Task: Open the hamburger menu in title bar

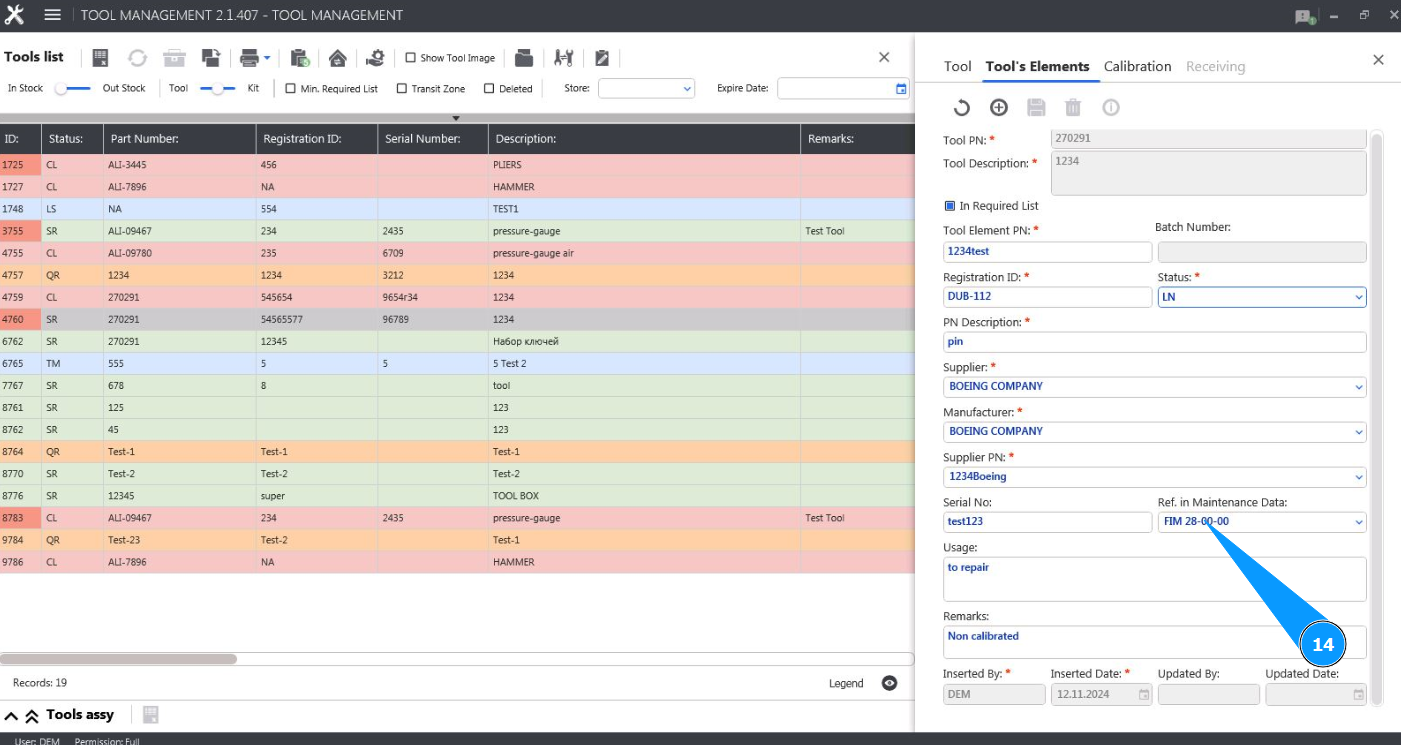Action: click(53, 15)
